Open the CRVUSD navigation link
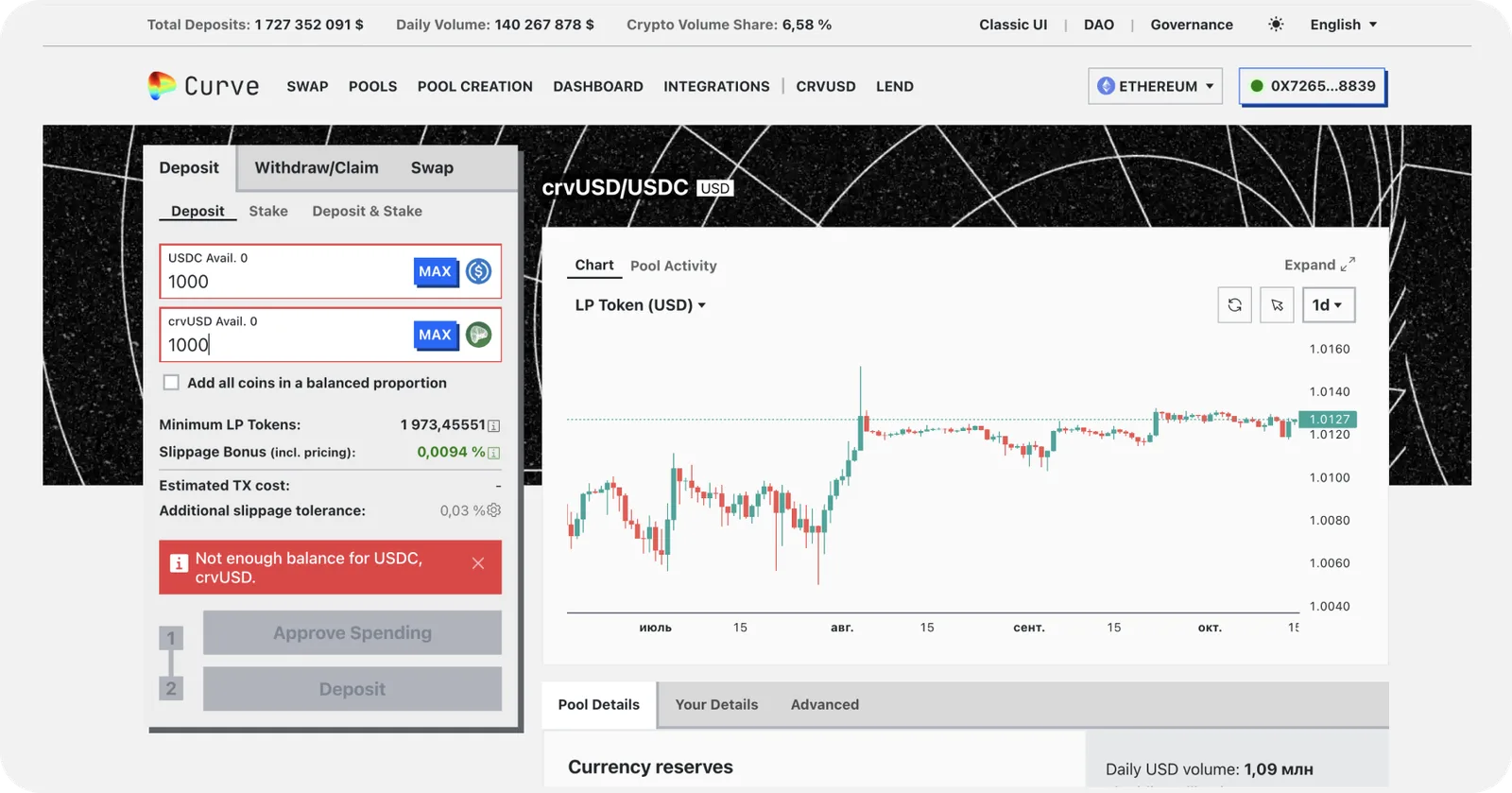The image size is (1512, 793). (x=826, y=86)
